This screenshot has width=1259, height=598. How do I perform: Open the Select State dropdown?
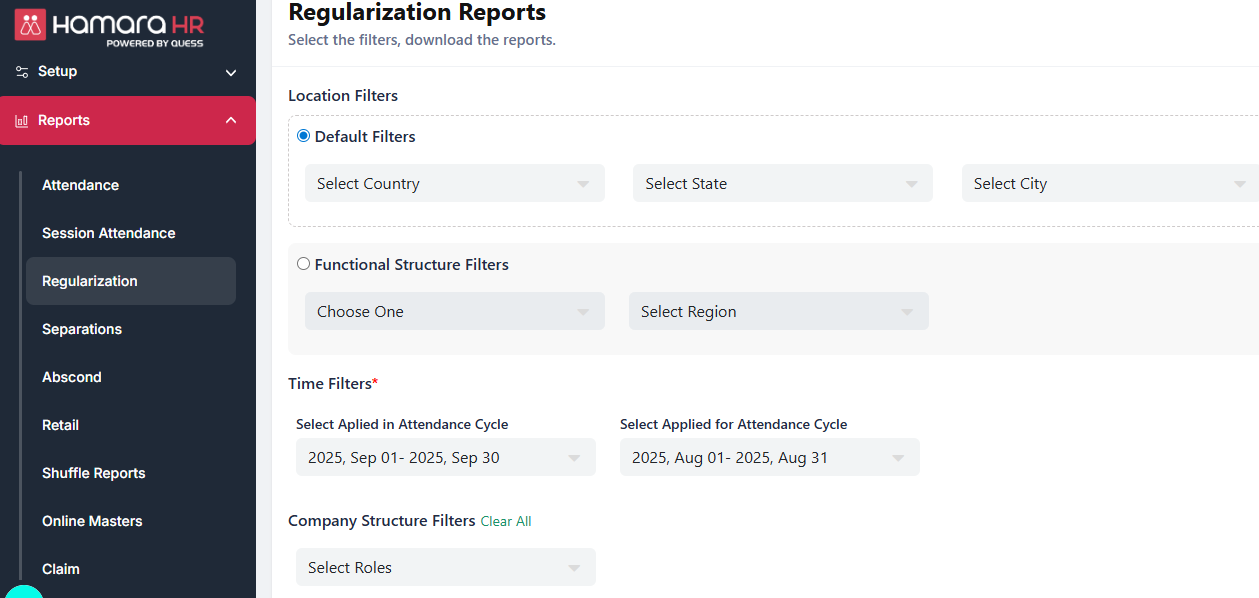(x=783, y=184)
